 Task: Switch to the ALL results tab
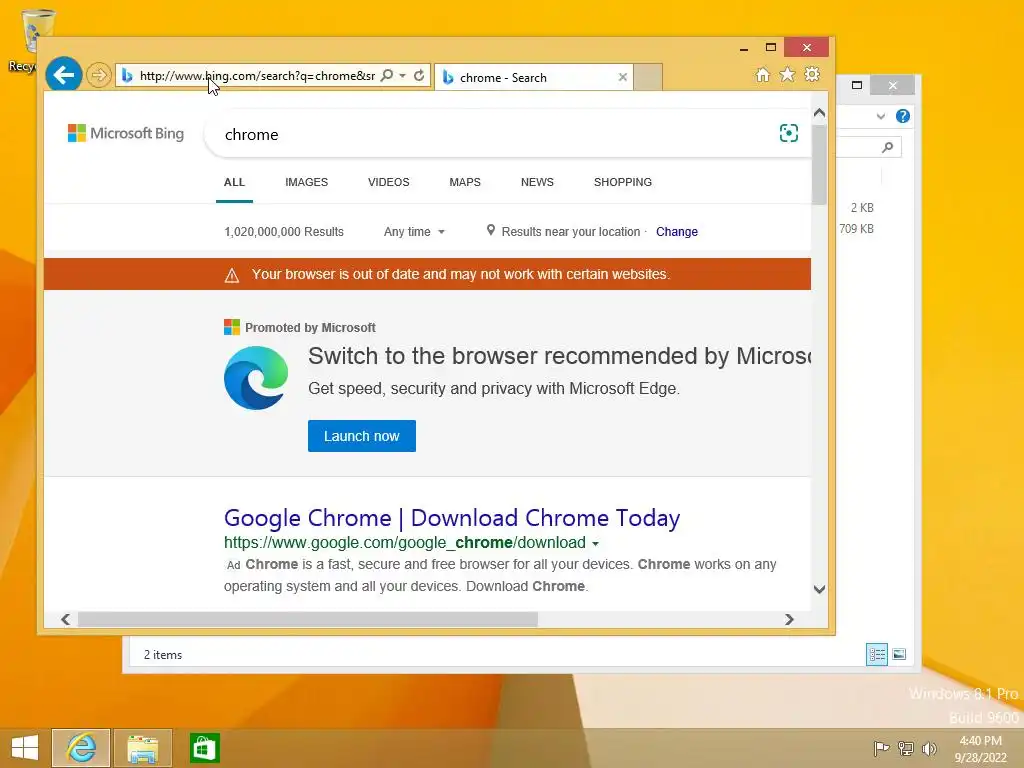pyautogui.click(x=234, y=182)
